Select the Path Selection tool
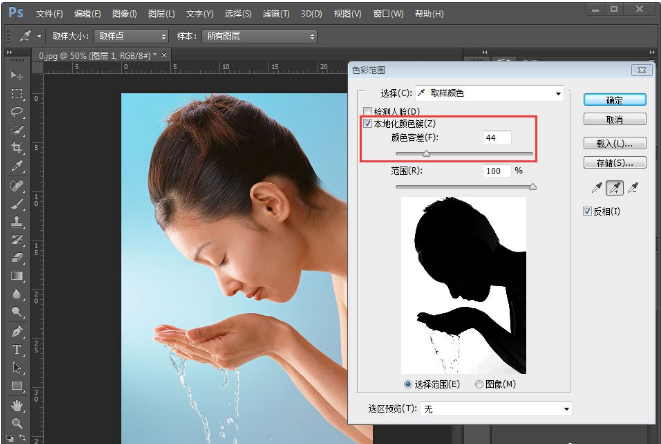Viewport: 661px width, 444px height. [17, 368]
